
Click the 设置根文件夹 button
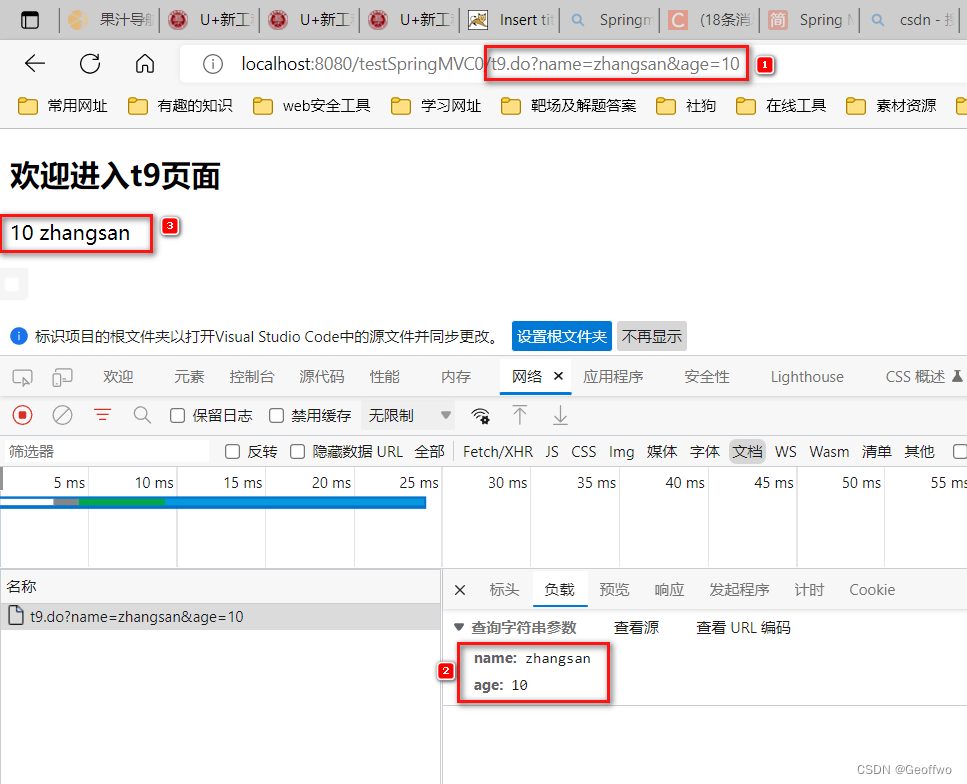click(x=561, y=336)
